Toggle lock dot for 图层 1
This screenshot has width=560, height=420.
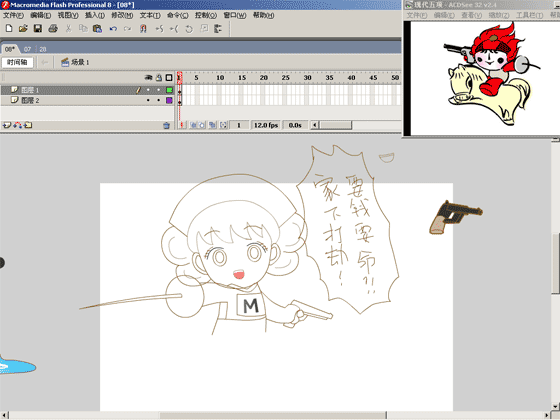[x=159, y=90]
